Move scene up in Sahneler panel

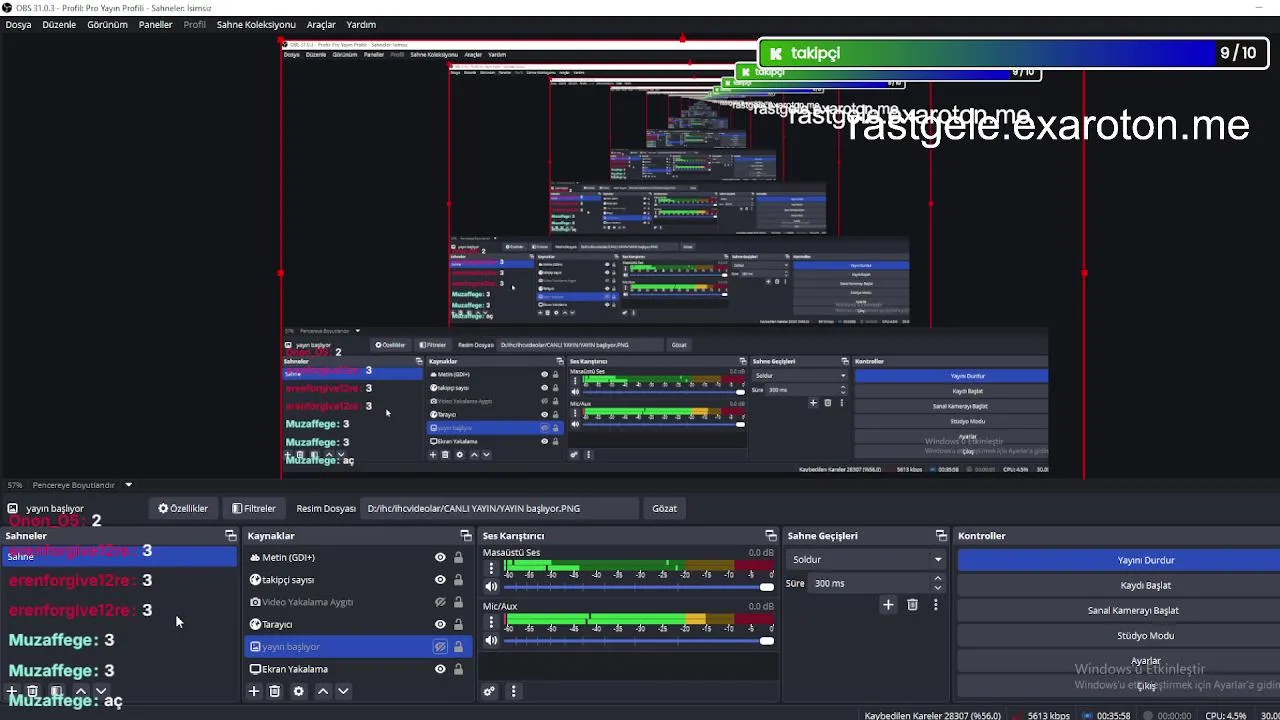coord(81,691)
